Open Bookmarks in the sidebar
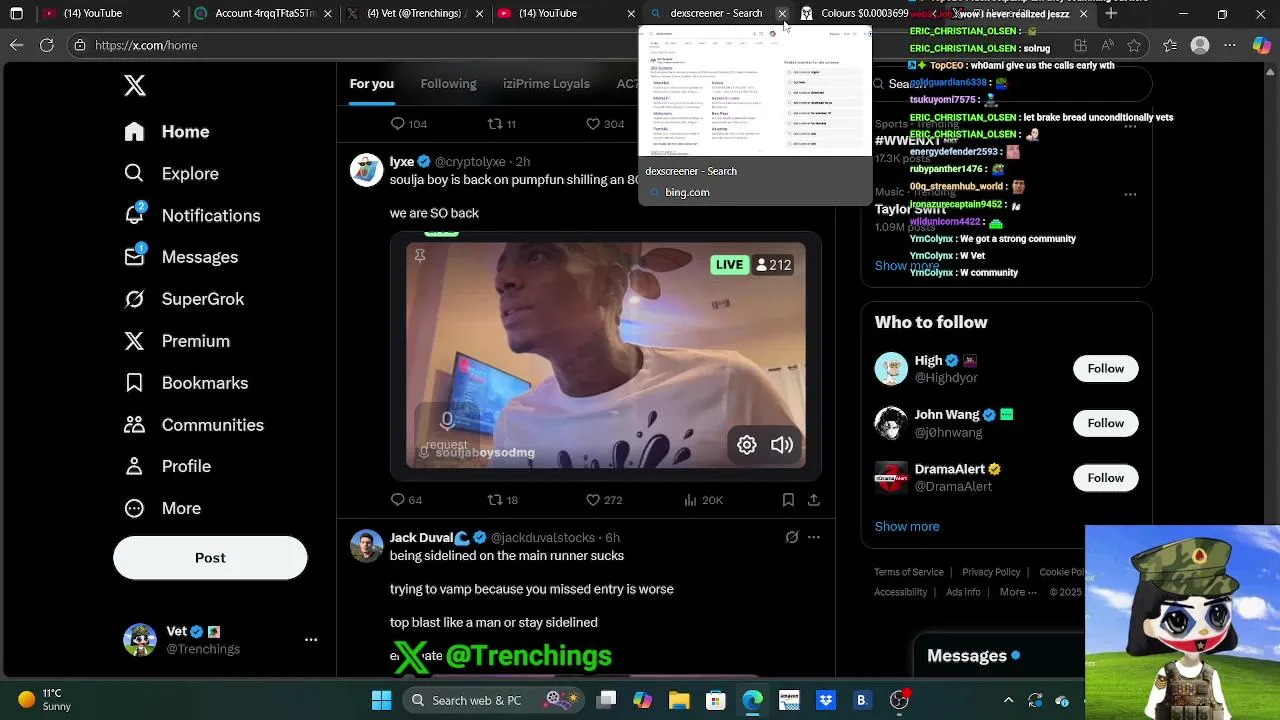Viewport: 1280px width, 720px height. pyautogui.click(x=186, y=383)
